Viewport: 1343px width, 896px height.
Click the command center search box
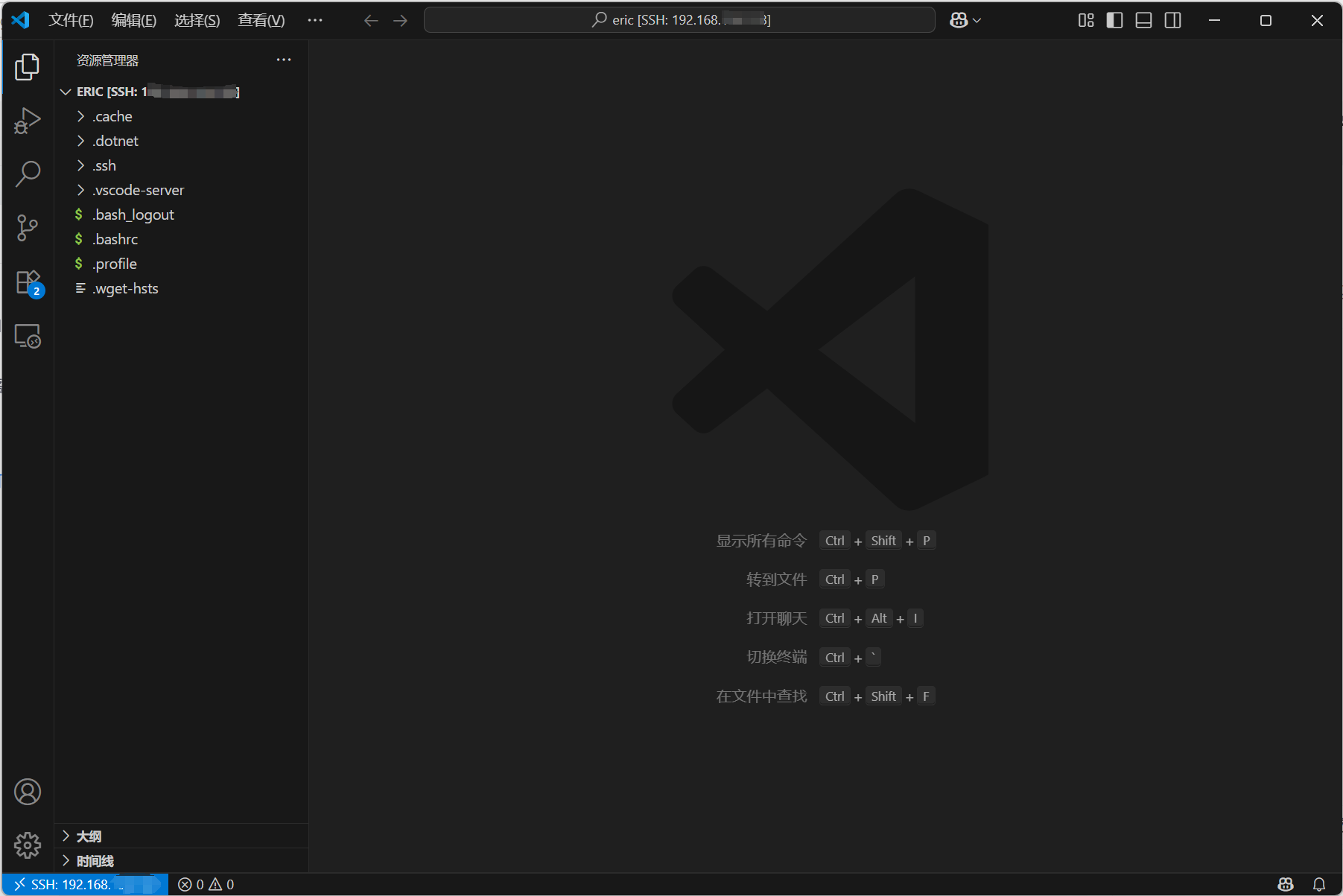coord(679,20)
